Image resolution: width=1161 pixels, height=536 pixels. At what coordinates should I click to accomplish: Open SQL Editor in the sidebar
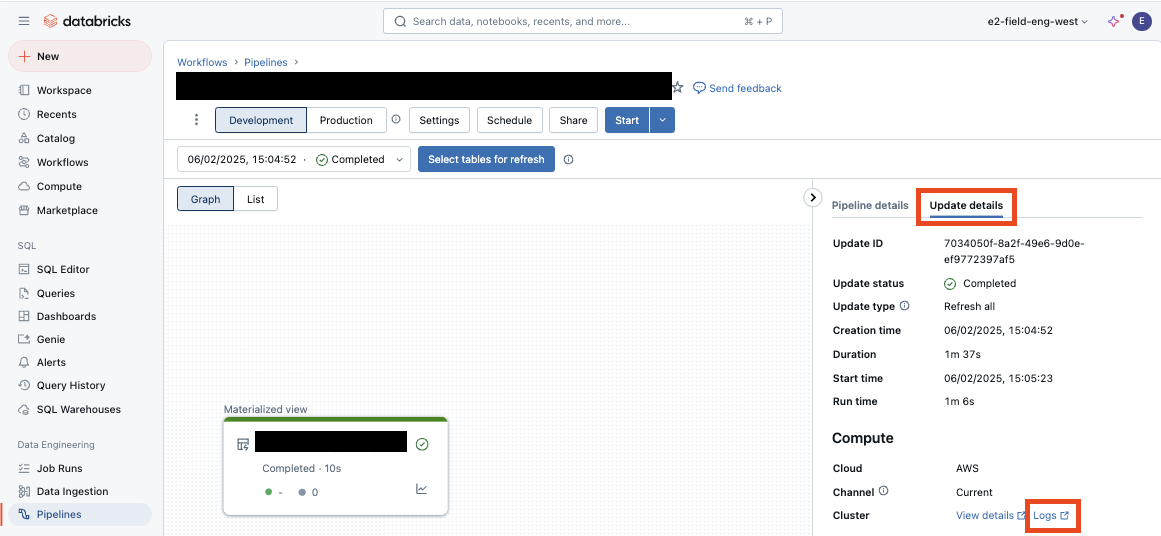(x=63, y=269)
